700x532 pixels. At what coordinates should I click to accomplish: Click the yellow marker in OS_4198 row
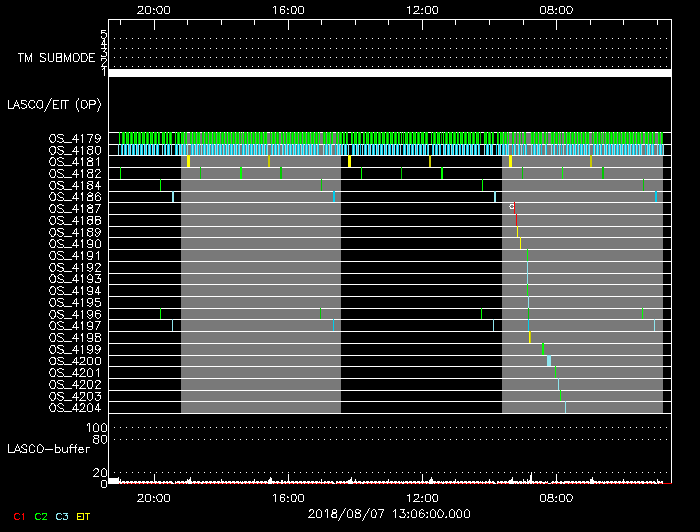(x=530, y=338)
